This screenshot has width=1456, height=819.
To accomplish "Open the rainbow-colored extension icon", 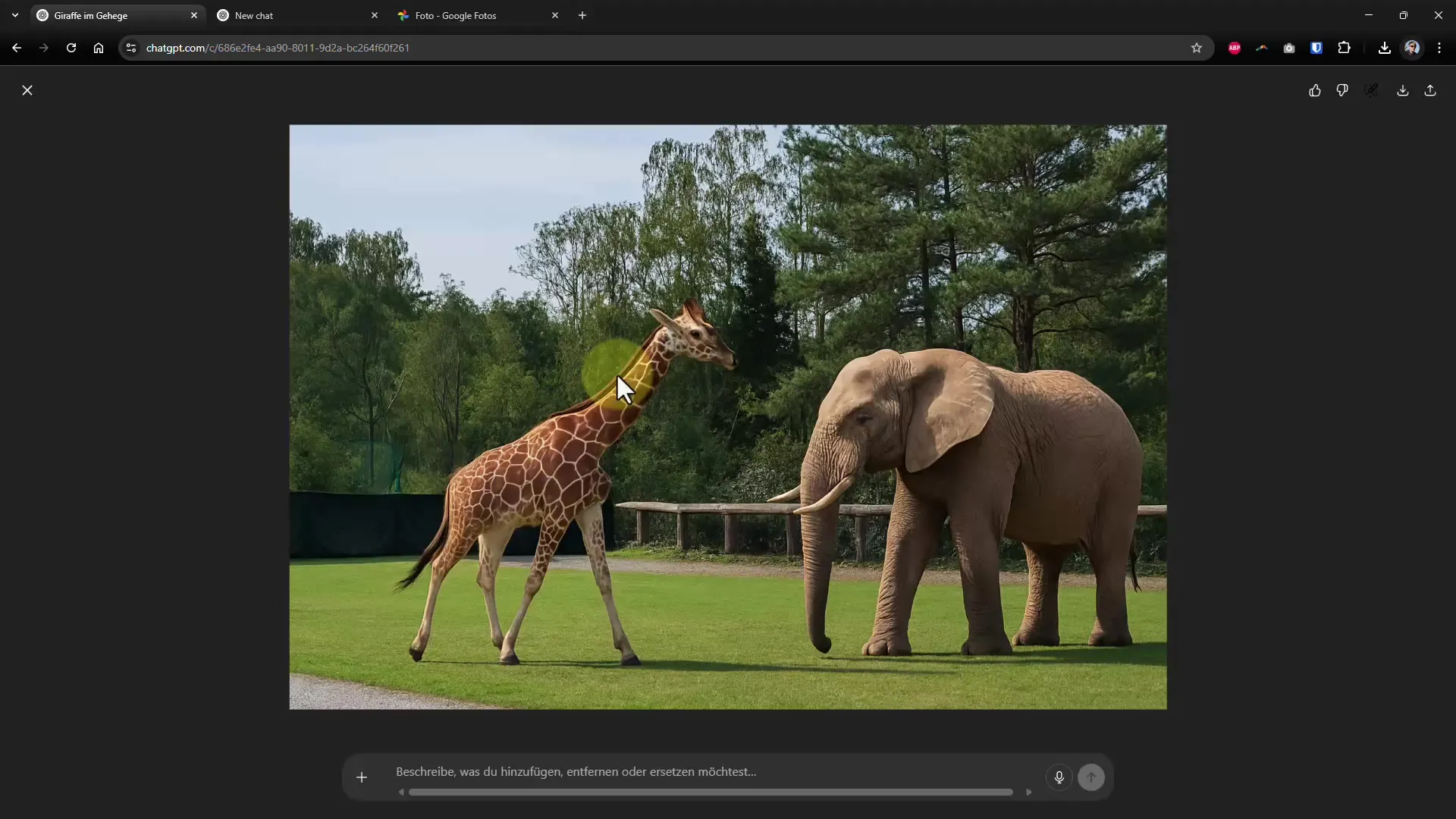I will pyautogui.click(x=1262, y=48).
